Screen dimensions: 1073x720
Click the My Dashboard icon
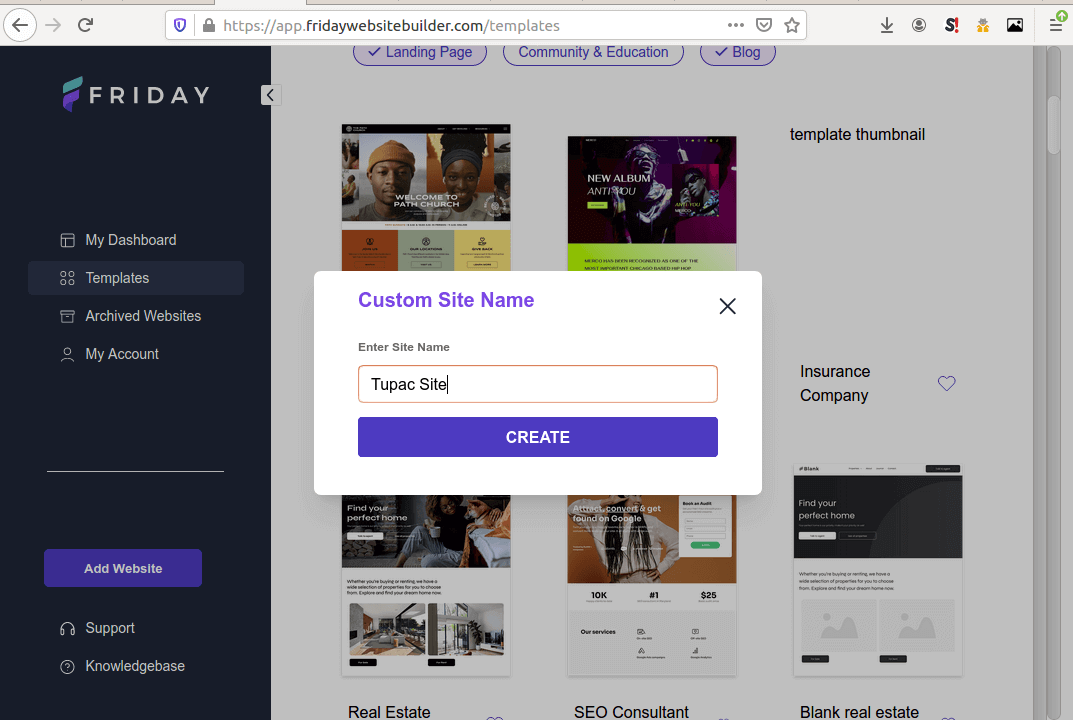(66, 240)
